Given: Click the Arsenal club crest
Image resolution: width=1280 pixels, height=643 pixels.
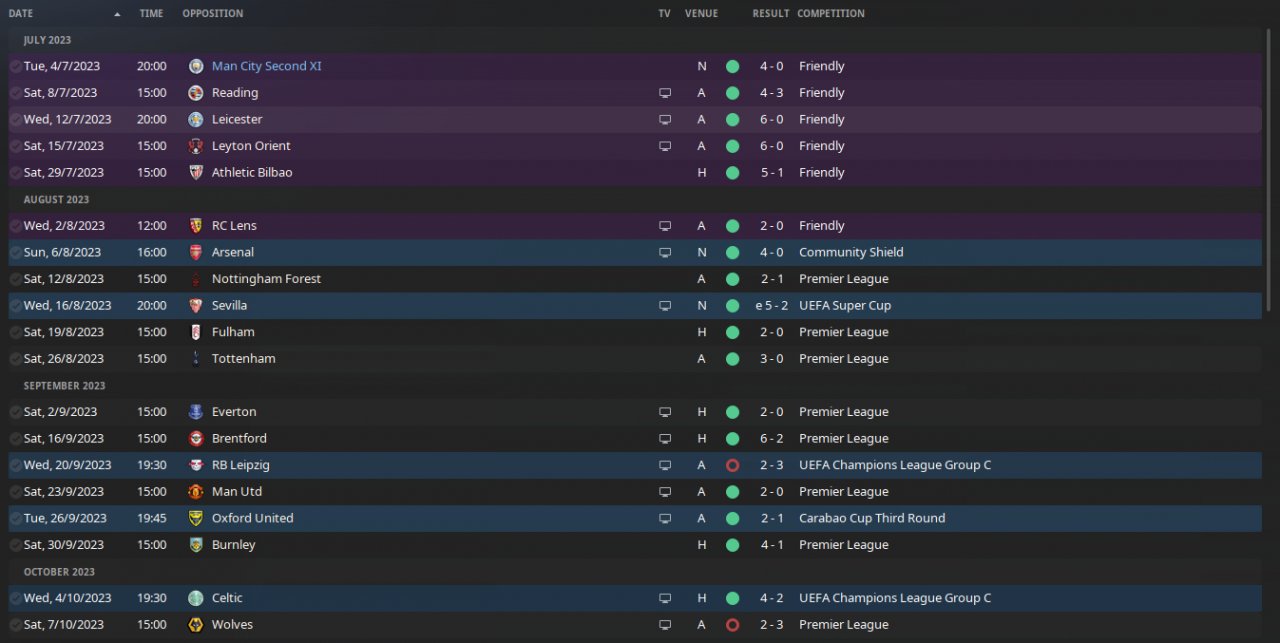Looking at the screenshot, I should click(196, 253).
